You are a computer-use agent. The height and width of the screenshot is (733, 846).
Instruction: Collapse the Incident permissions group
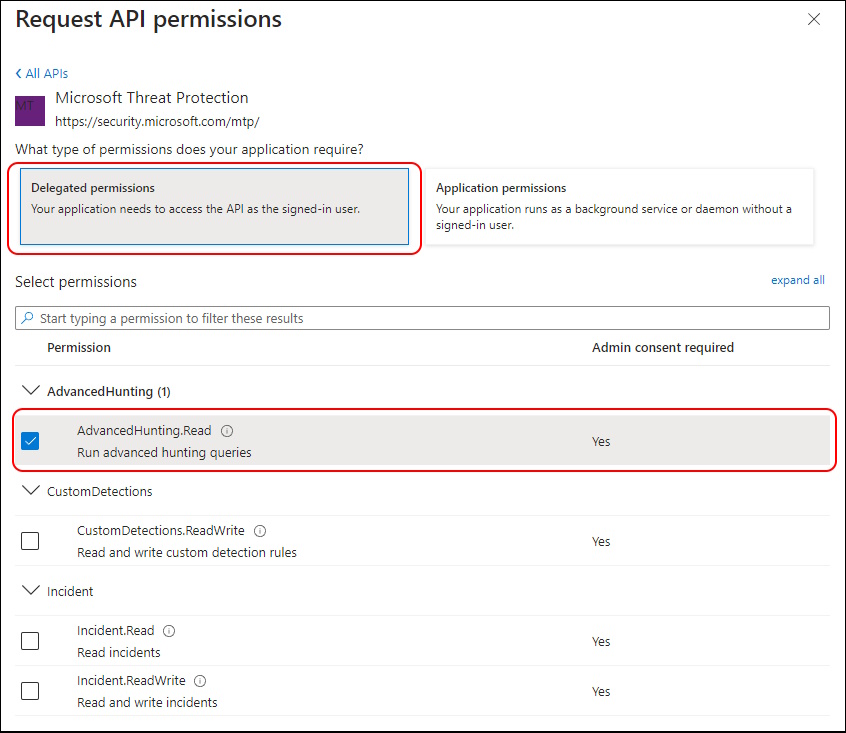click(31, 590)
